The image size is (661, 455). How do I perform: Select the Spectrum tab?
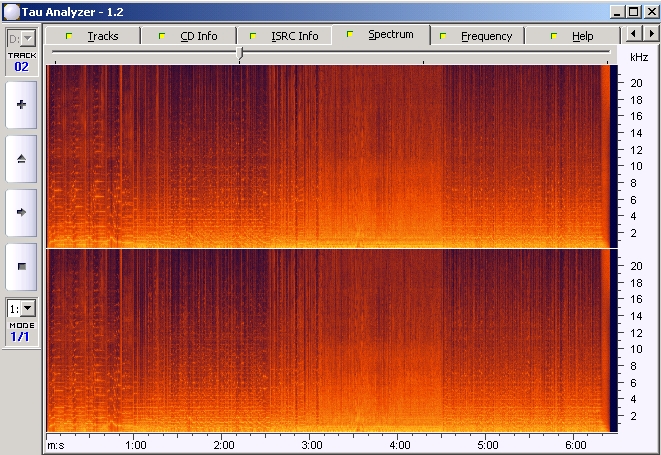(381, 35)
